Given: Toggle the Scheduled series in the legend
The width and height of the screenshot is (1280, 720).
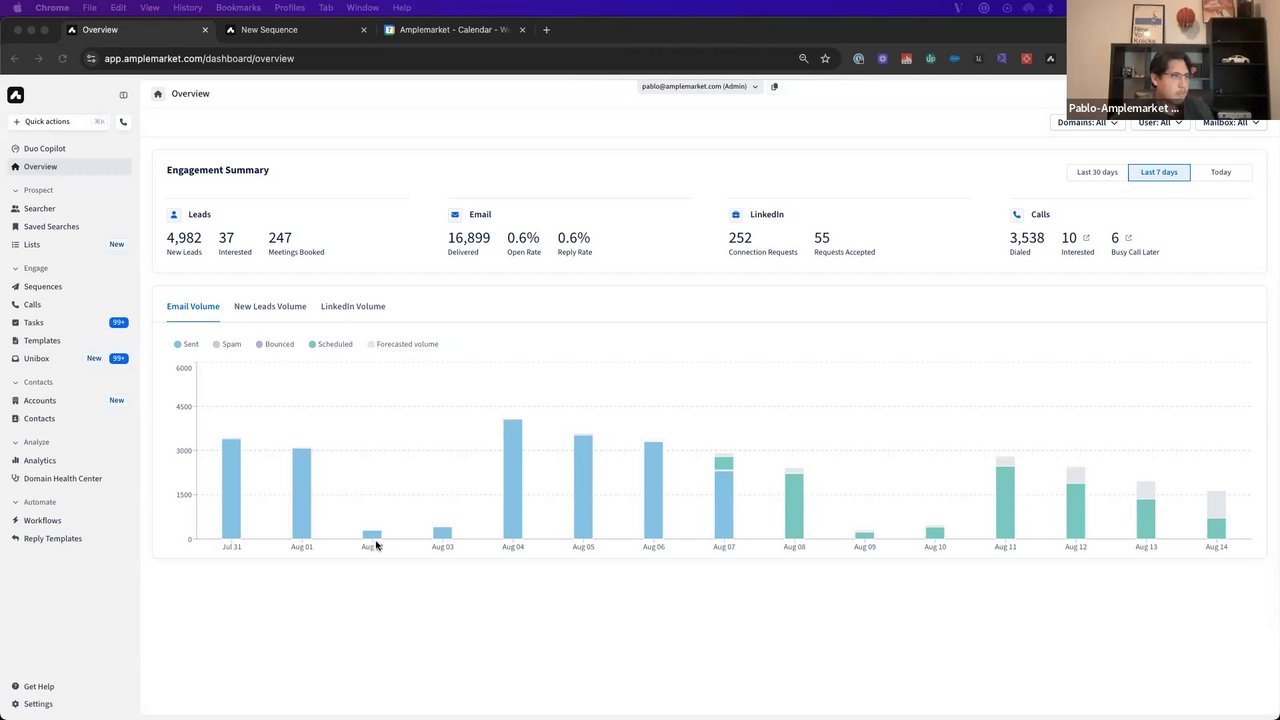Looking at the screenshot, I should pos(330,344).
